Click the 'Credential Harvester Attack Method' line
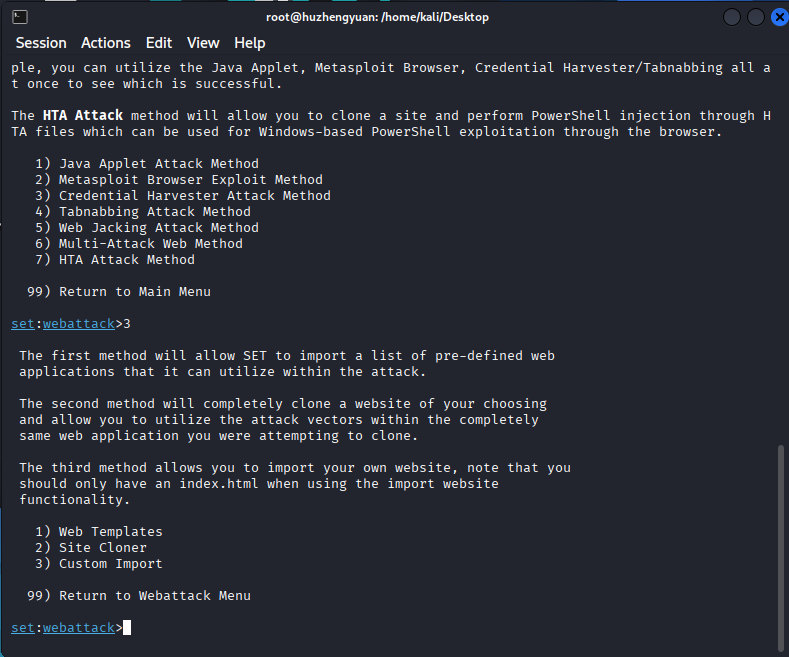 pos(183,196)
